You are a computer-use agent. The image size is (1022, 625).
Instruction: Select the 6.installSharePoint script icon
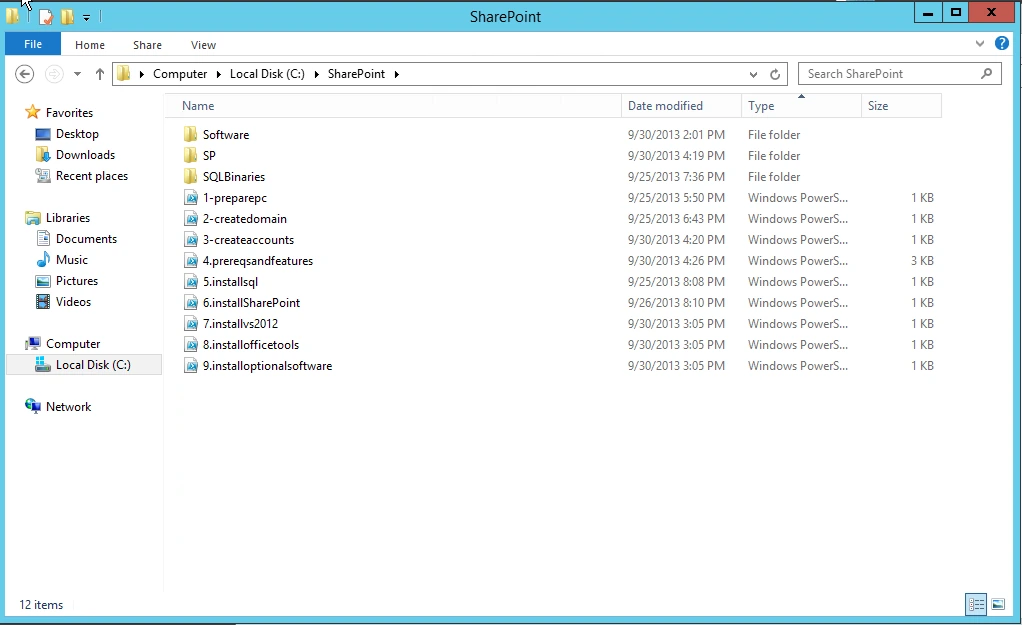191,302
